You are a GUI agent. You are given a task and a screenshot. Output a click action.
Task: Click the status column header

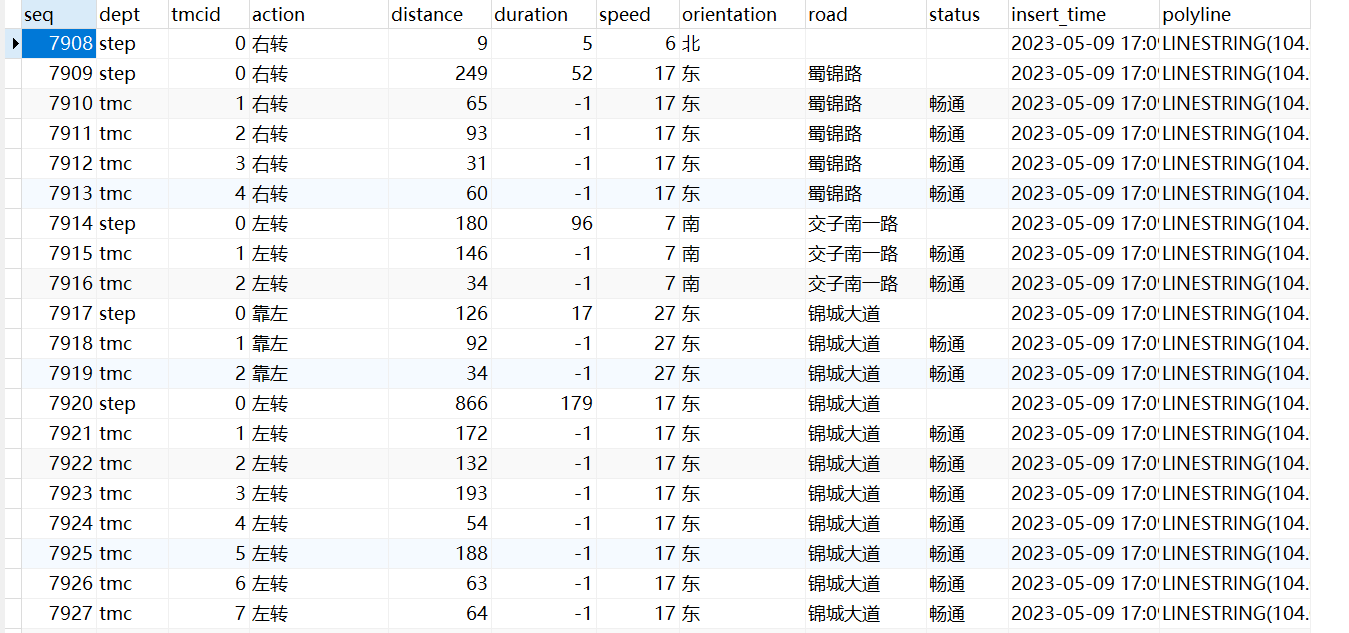pos(967,14)
